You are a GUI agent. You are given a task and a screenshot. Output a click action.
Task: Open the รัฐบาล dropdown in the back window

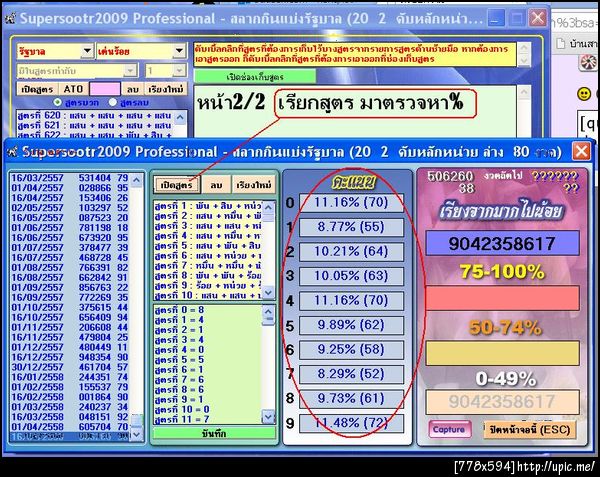click(87, 51)
